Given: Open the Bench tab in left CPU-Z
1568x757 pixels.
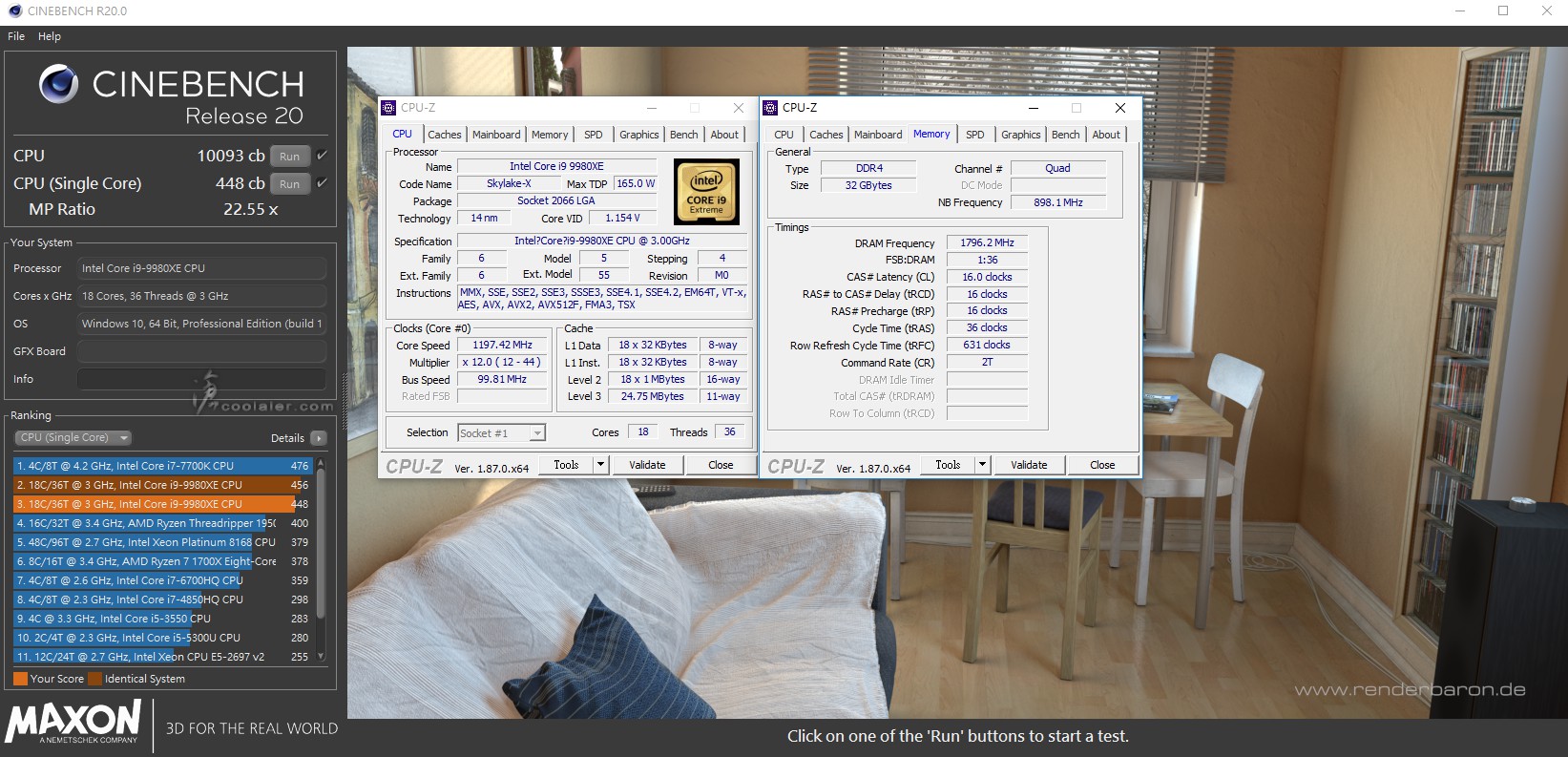Looking at the screenshot, I should tap(684, 135).
